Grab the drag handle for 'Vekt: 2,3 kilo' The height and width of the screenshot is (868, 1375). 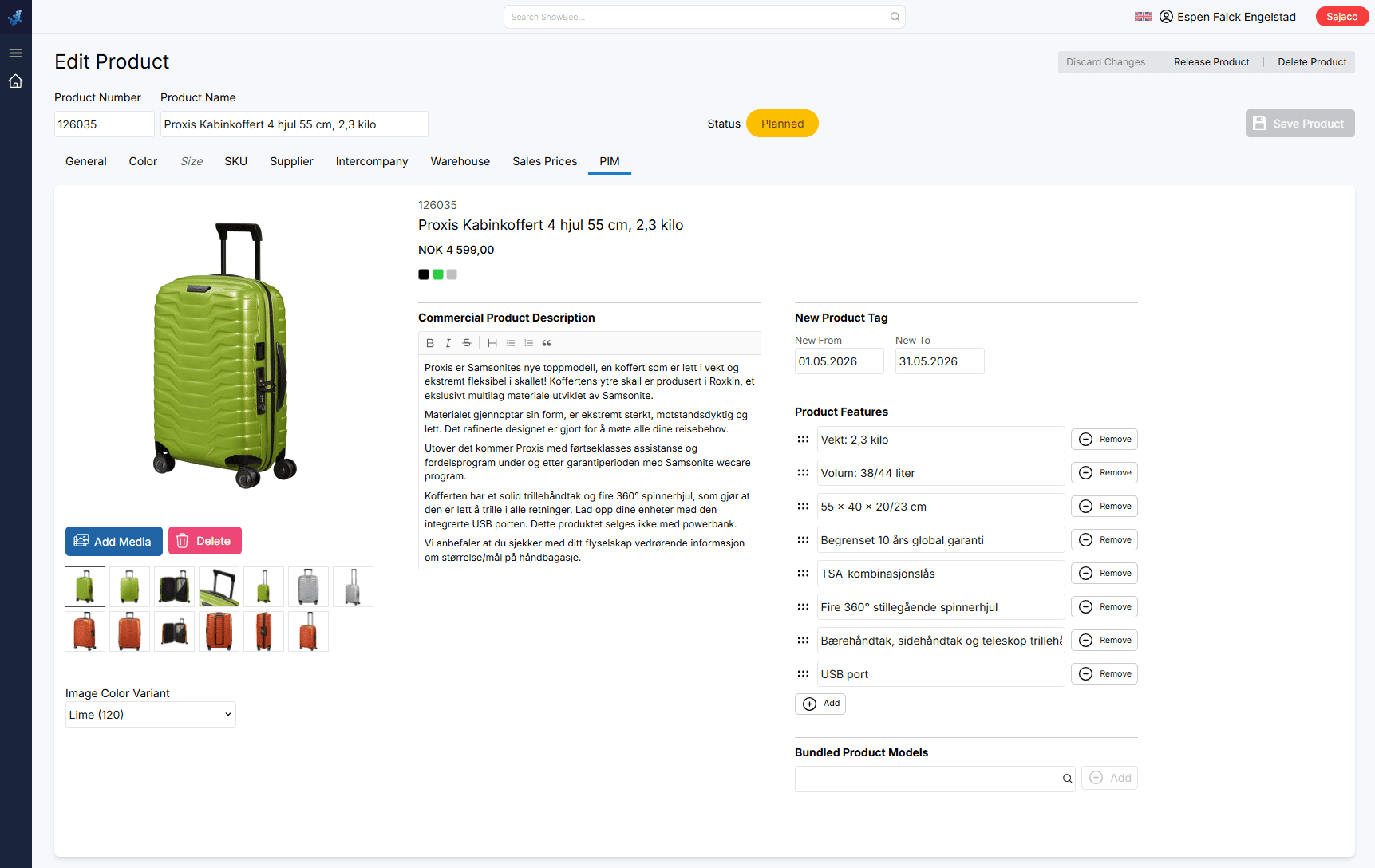click(x=803, y=440)
